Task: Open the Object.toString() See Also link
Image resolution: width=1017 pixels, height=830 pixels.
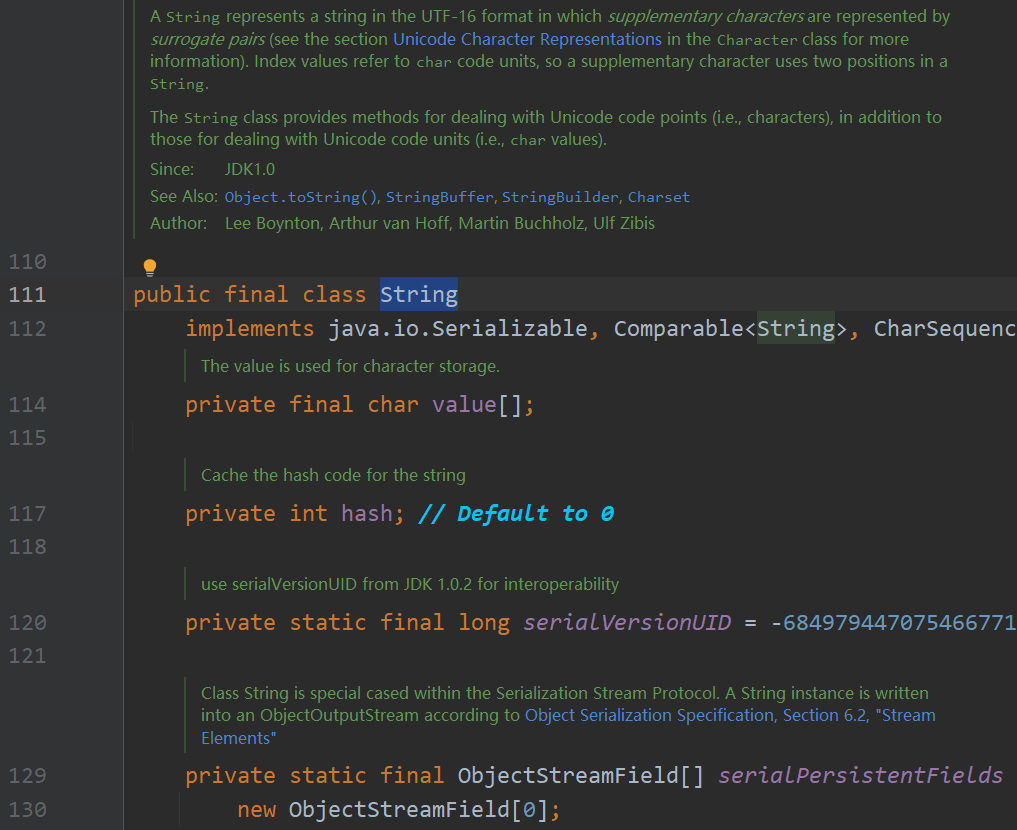Action: tap(301, 197)
